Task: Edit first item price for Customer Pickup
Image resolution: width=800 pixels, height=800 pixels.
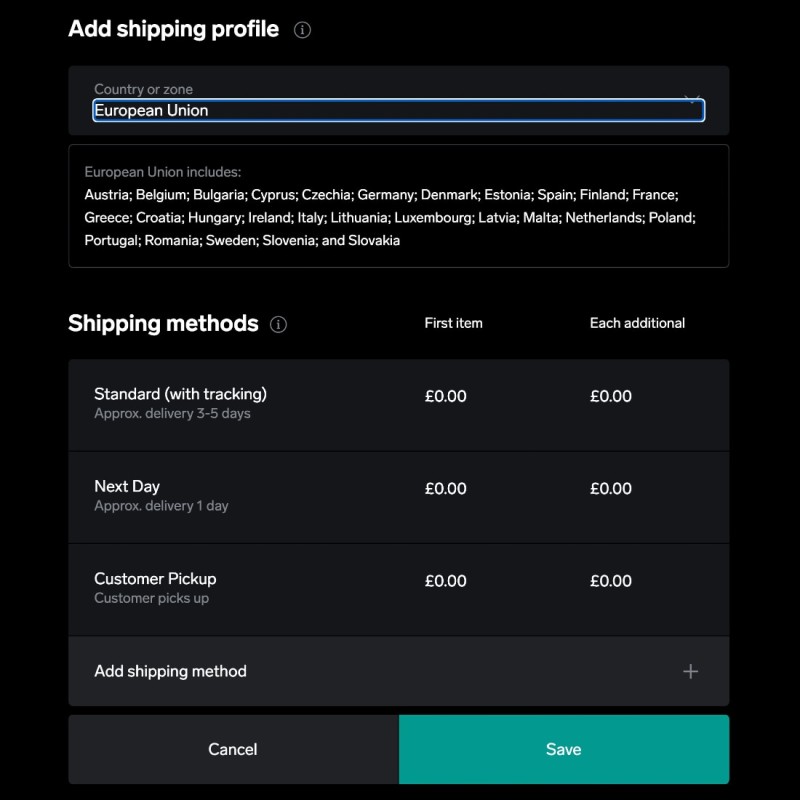Action: pos(445,581)
